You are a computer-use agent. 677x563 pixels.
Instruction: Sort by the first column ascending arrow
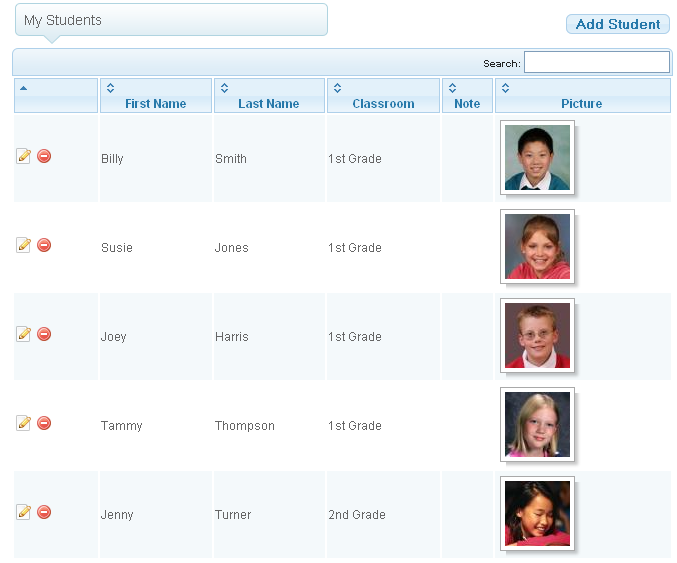(24, 88)
